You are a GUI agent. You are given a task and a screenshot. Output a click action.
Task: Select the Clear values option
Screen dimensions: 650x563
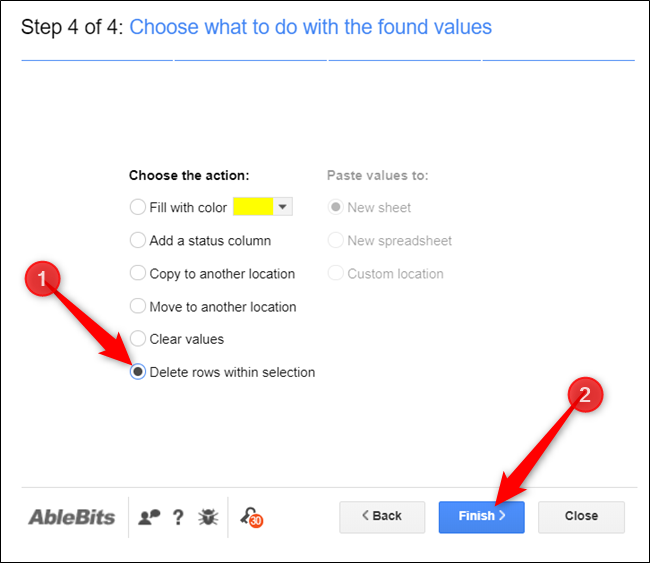138,339
